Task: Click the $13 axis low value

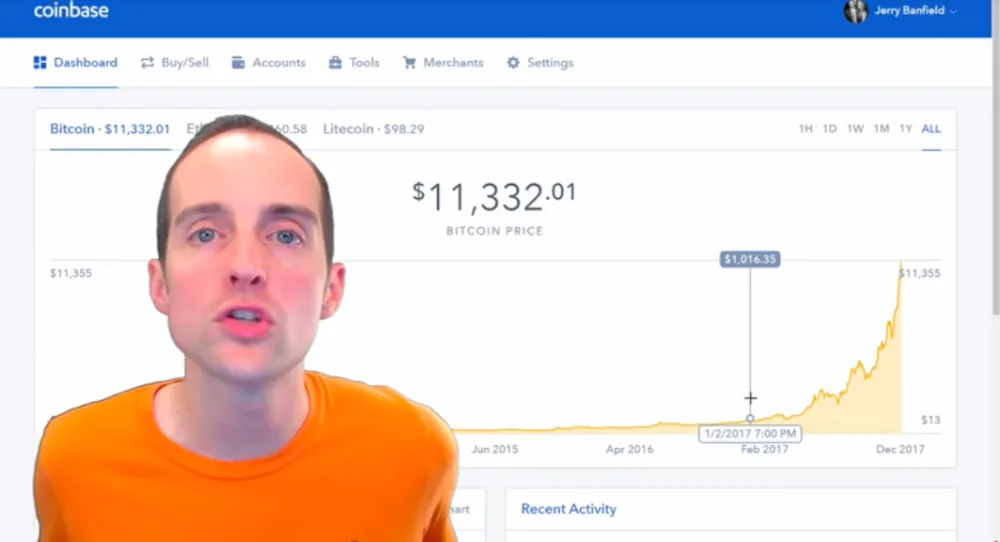Action: pyautogui.click(x=930, y=420)
